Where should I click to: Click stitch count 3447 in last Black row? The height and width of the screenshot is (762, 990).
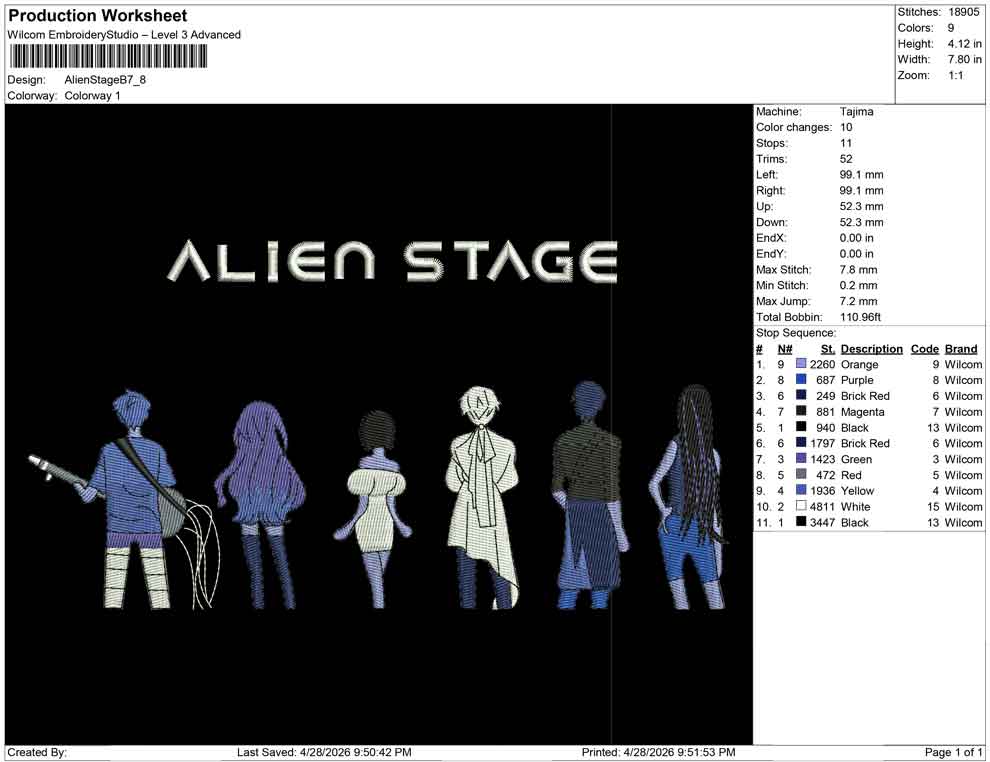(x=822, y=522)
